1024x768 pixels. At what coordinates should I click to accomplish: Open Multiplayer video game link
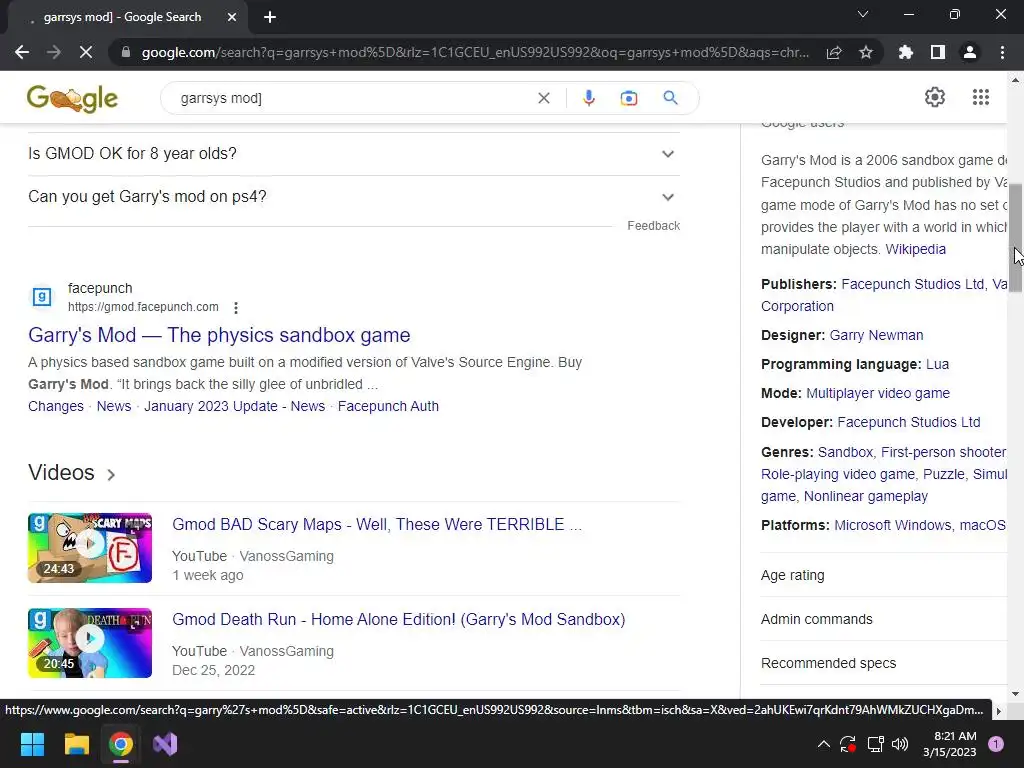(x=878, y=393)
